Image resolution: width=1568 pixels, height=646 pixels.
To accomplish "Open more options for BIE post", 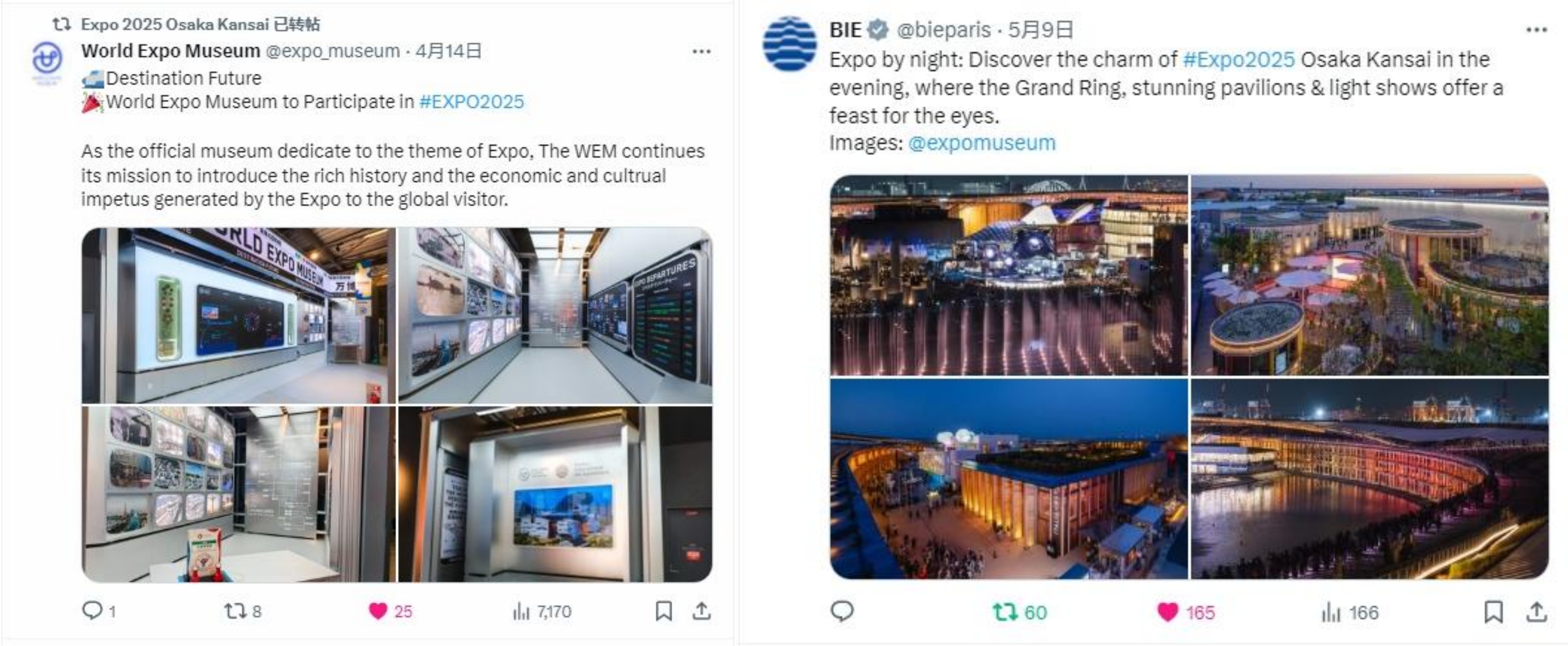I will tap(1536, 30).
